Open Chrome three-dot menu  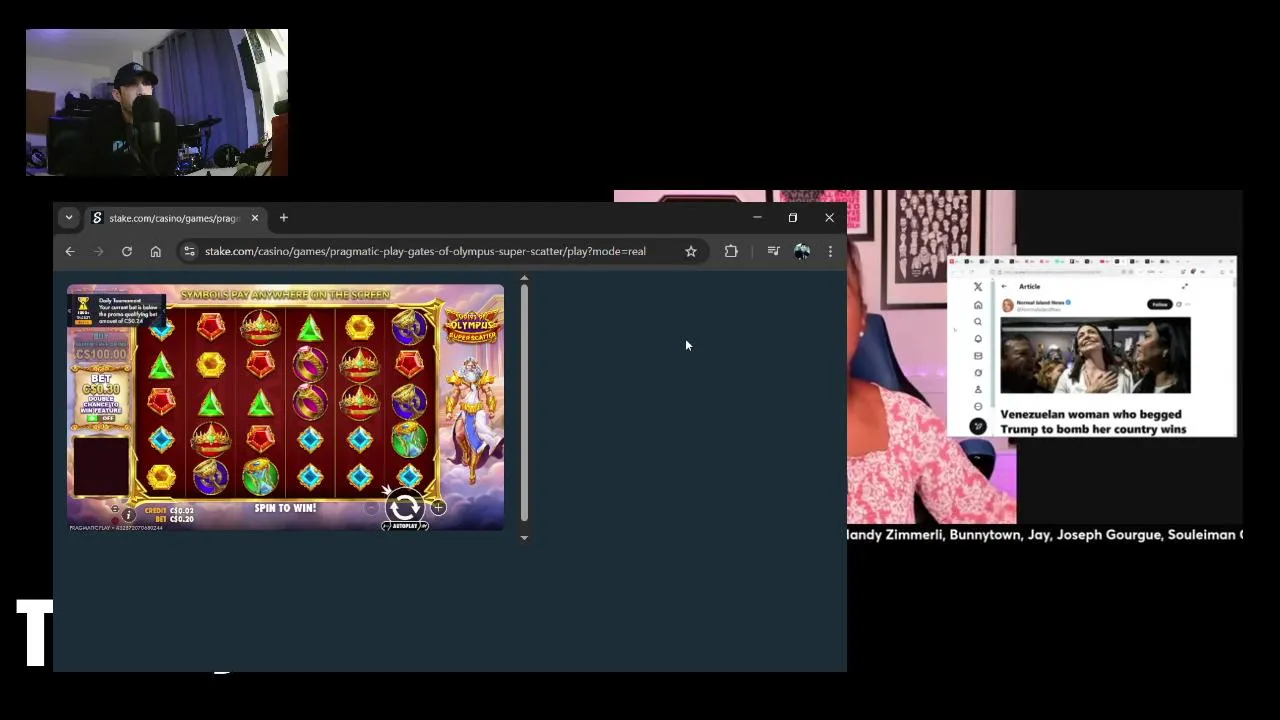tap(830, 251)
